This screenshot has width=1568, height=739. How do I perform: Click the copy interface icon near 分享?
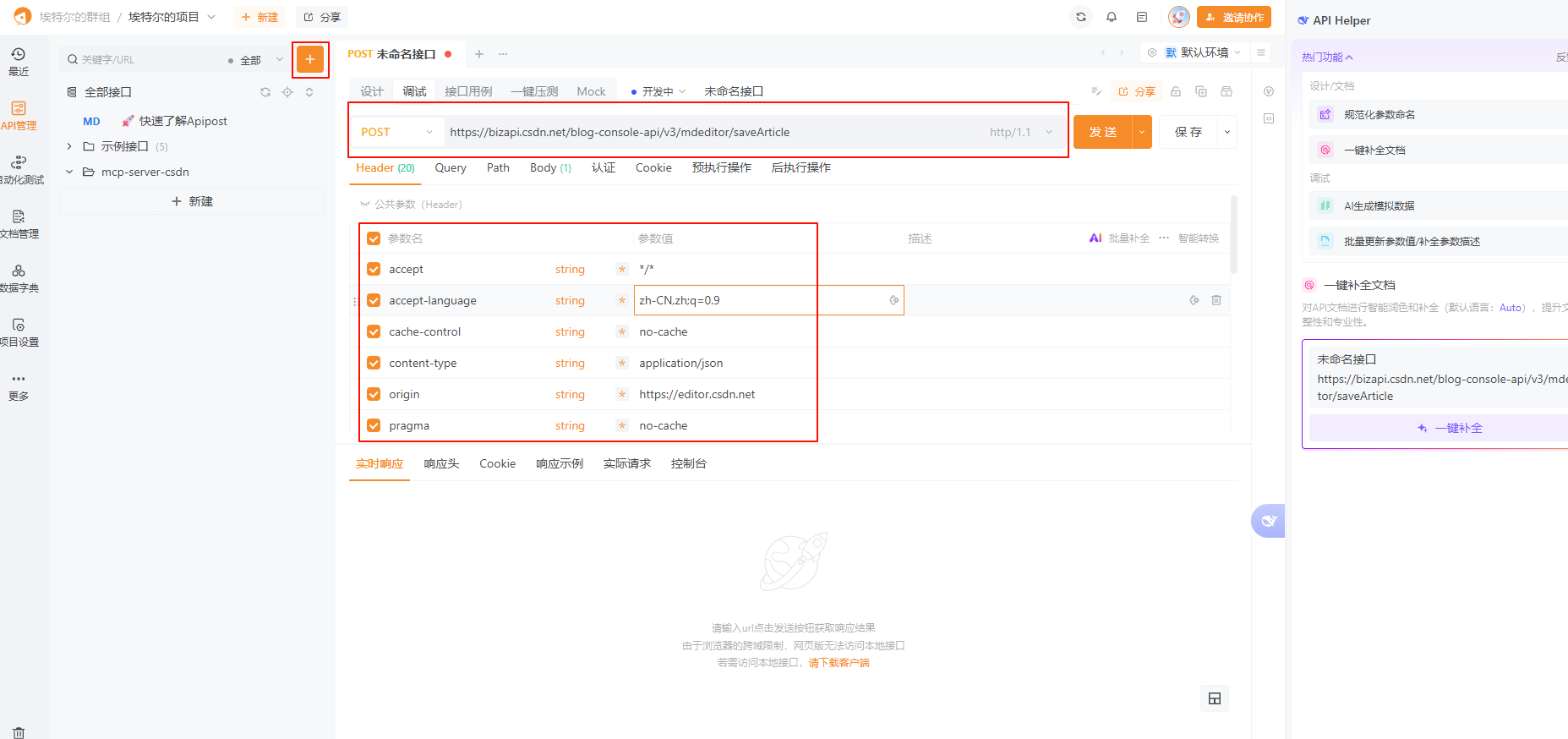[1201, 91]
